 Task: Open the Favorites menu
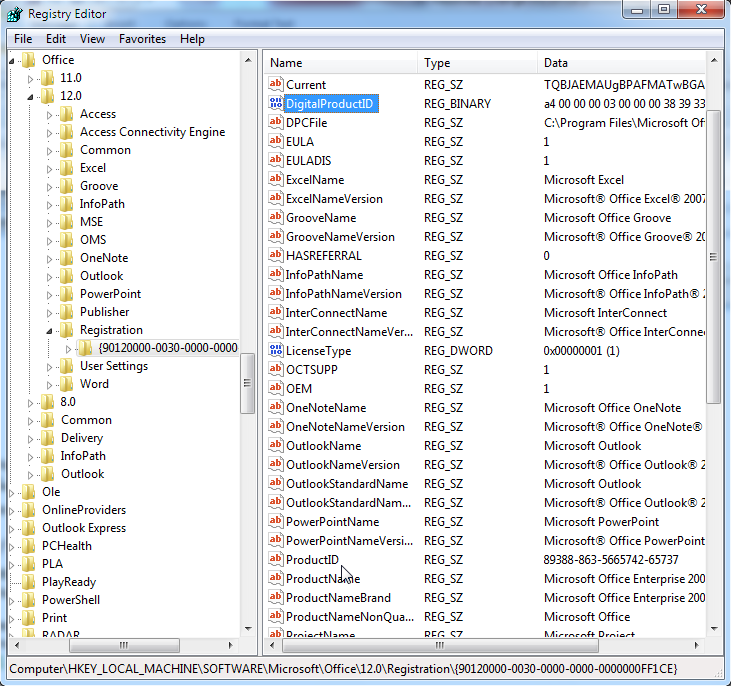pyautogui.click(x=142, y=39)
